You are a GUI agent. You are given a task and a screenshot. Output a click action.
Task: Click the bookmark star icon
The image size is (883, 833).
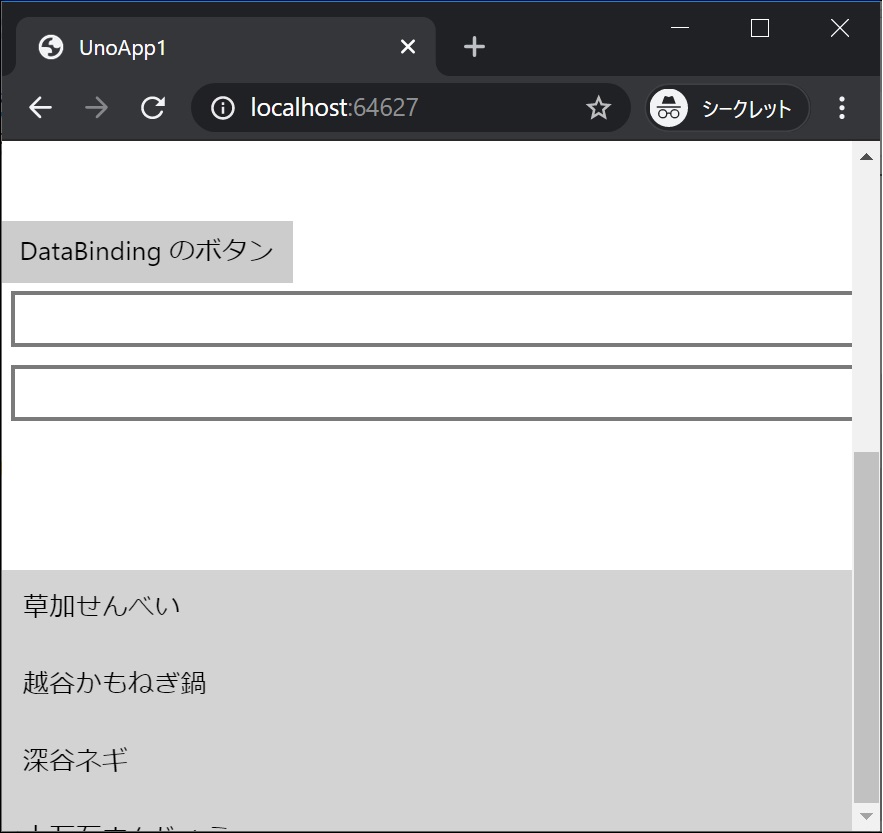(x=598, y=107)
